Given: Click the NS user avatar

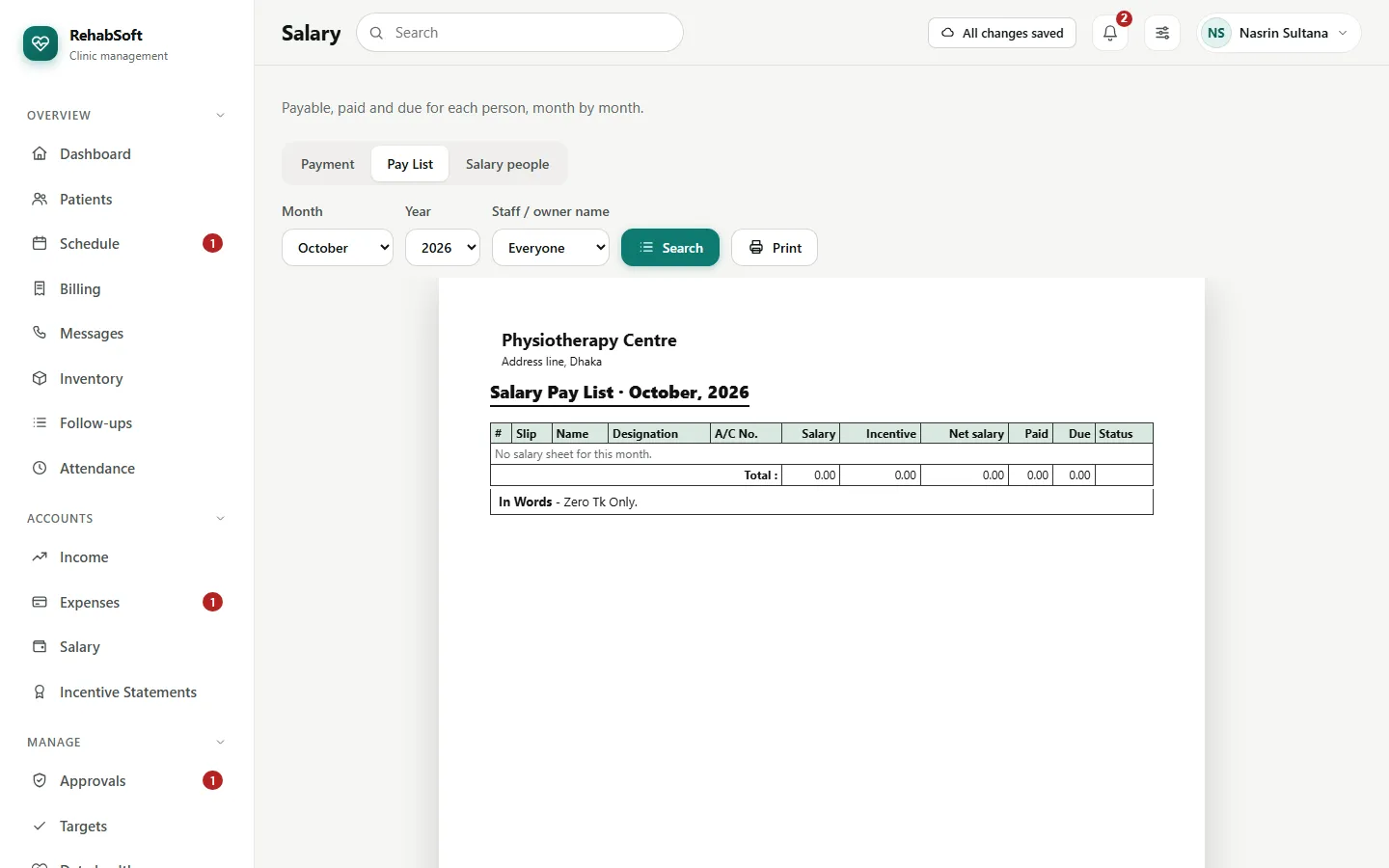Looking at the screenshot, I should coord(1216,33).
